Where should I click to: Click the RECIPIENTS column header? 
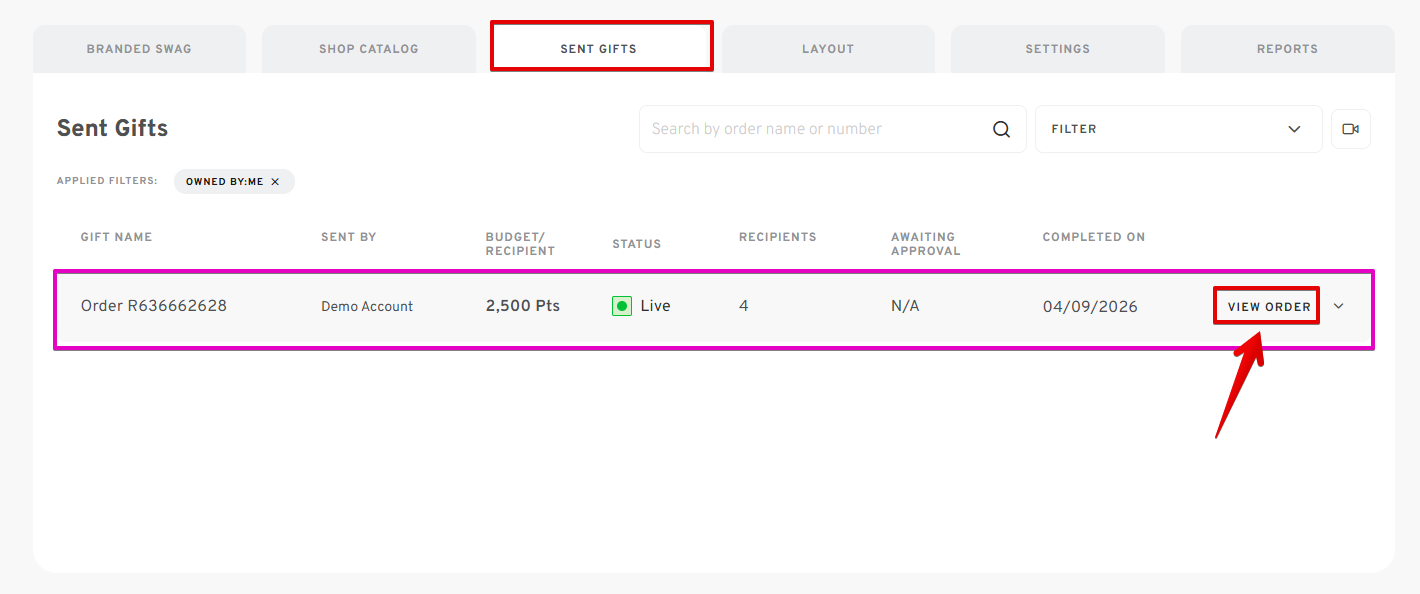pos(778,237)
